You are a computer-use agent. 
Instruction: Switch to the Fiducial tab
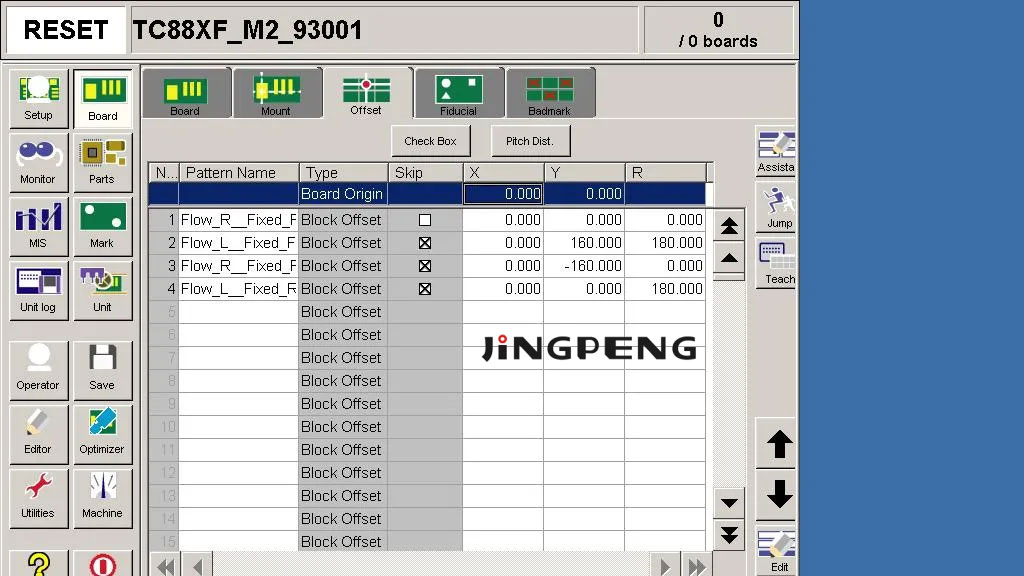click(458, 93)
